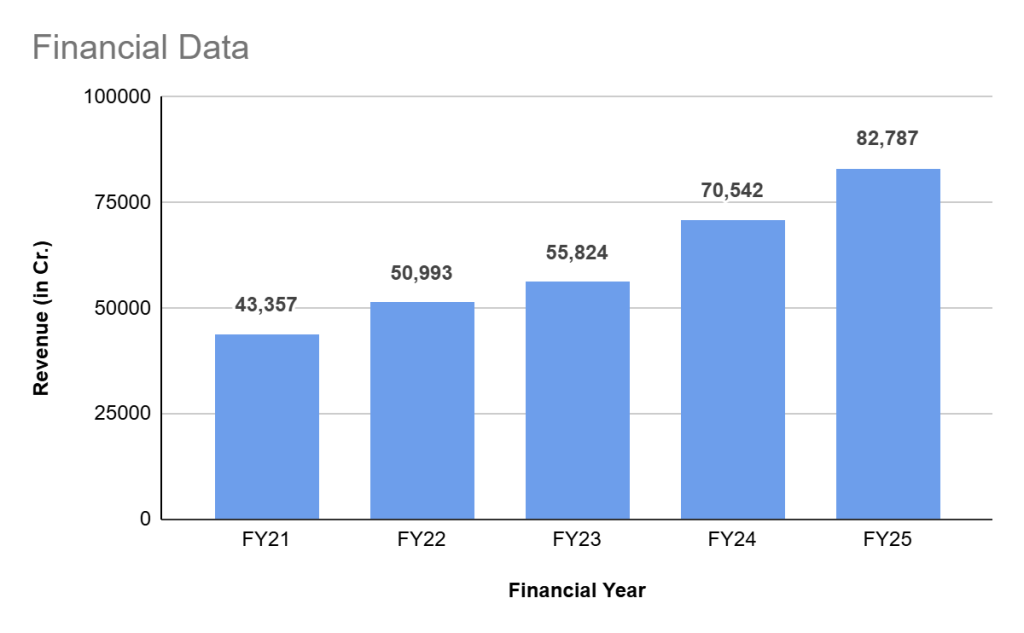Select the FY24 revenue bar

click(x=732, y=370)
